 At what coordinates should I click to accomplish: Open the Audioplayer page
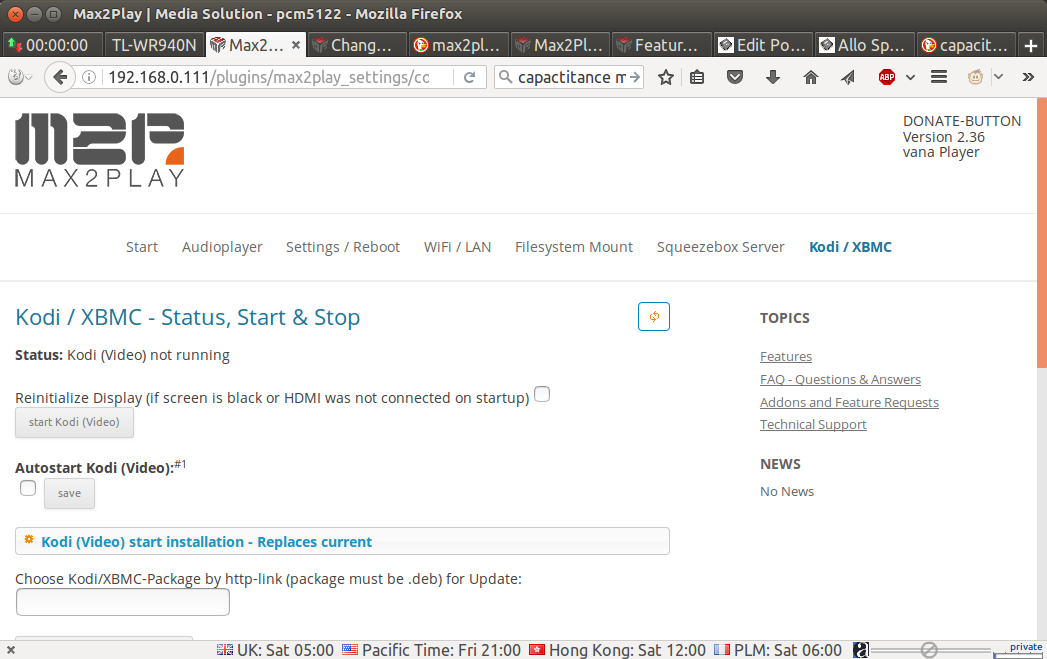click(222, 247)
